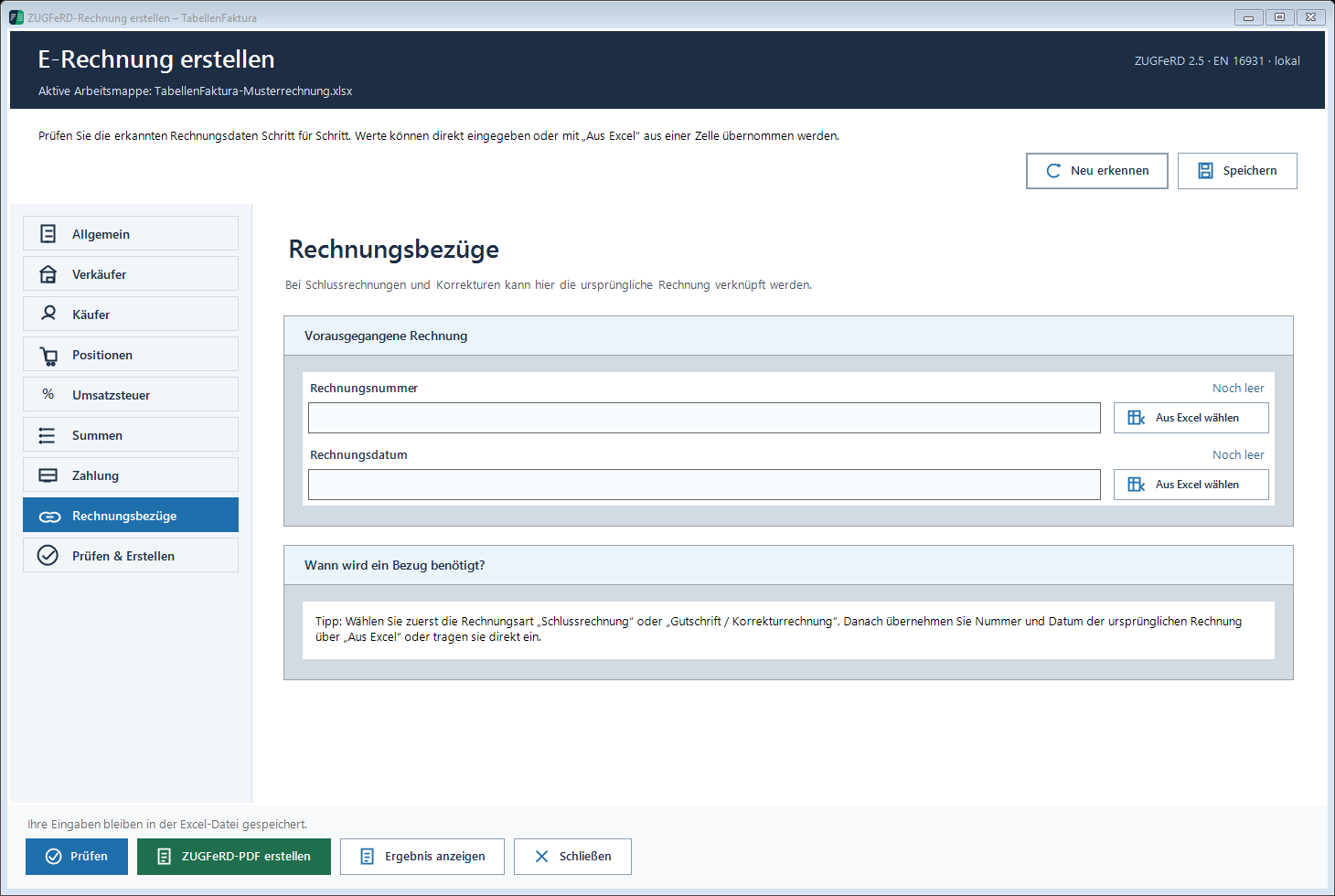
Task: Click the Positionen shopping cart icon
Action: point(48,355)
